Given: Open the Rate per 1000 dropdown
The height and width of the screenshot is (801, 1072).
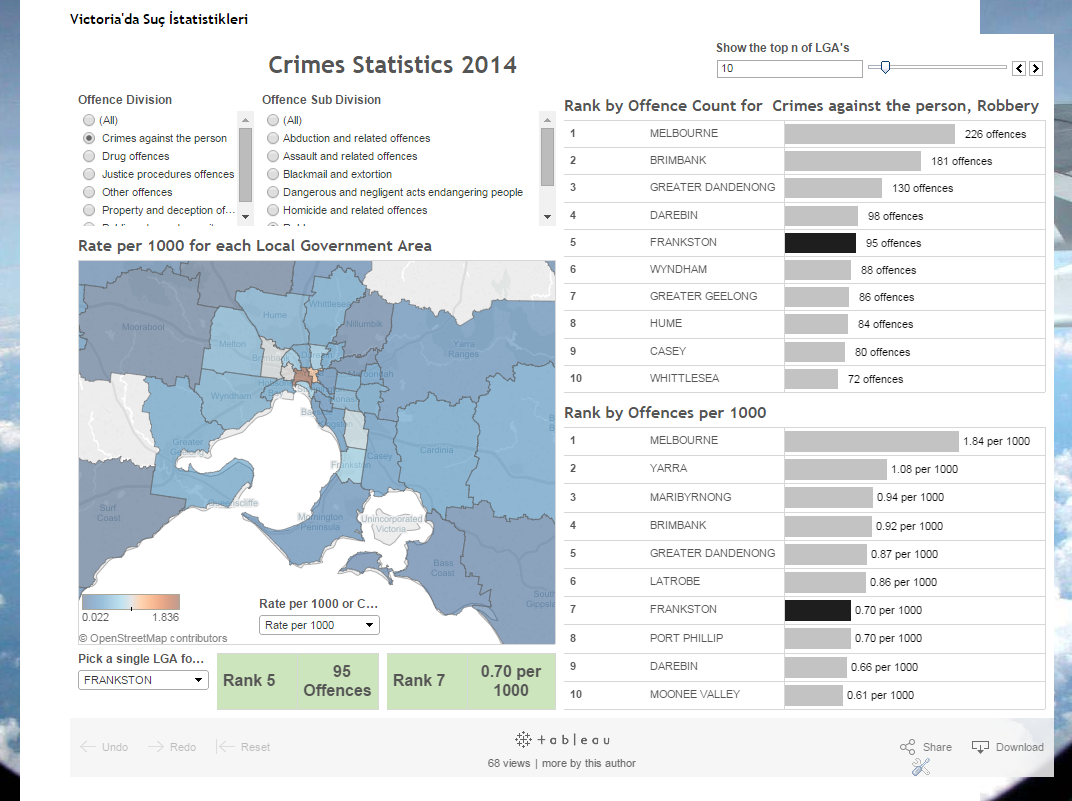Looking at the screenshot, I should (x=319, y=624).
